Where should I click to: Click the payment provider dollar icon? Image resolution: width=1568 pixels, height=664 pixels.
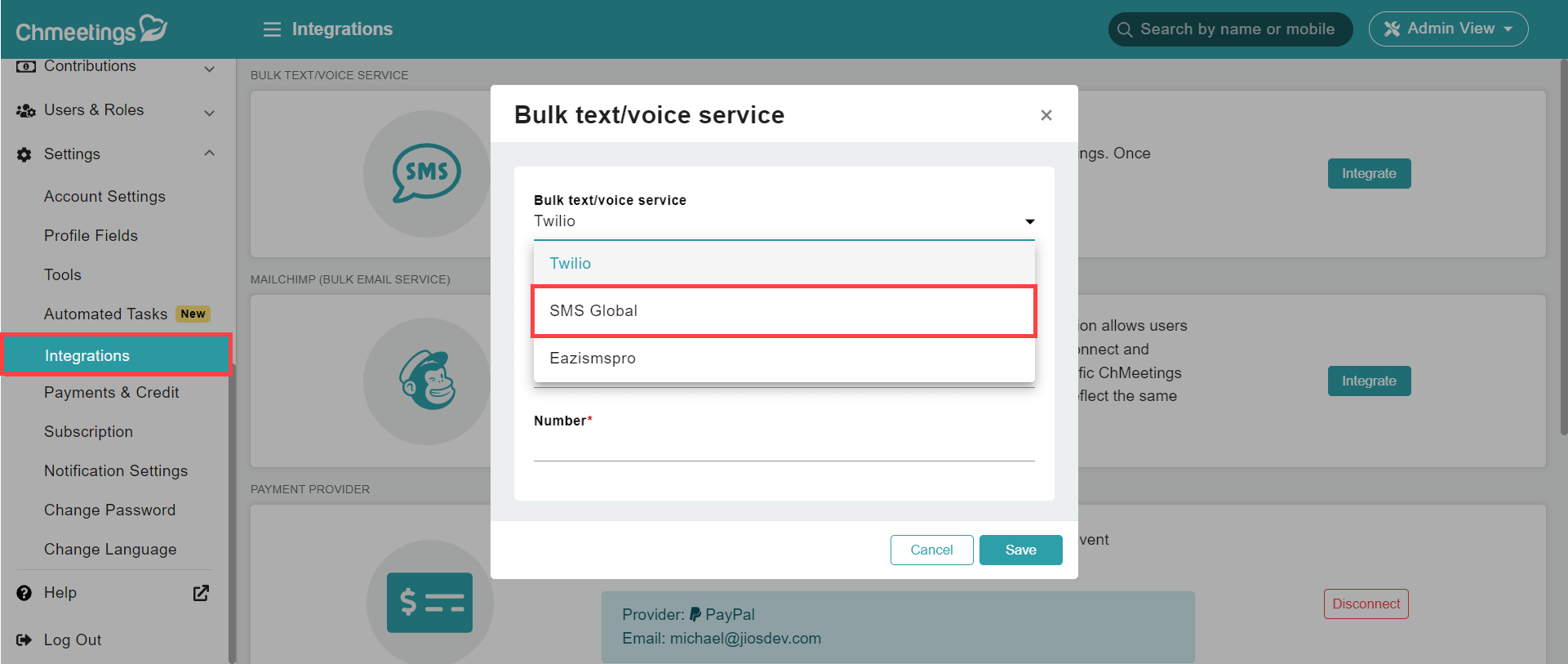click(430, 603)
